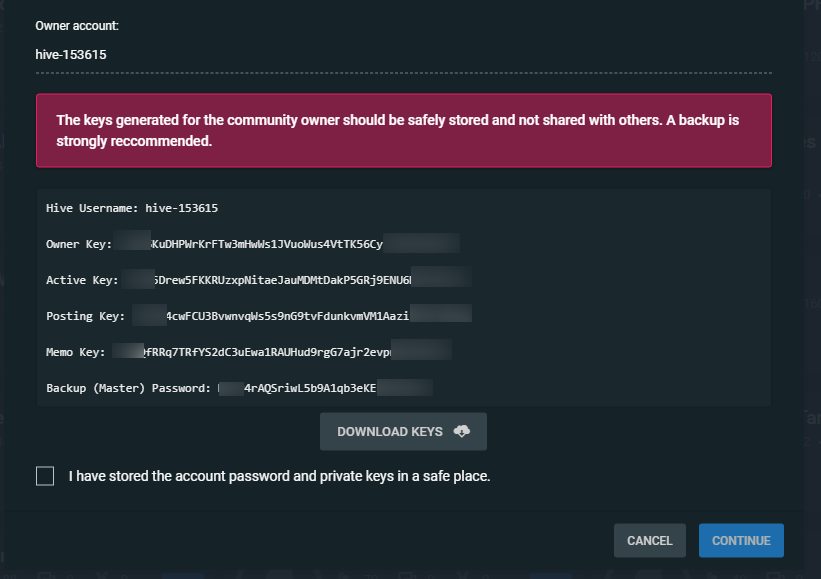Click the red key safety warning banner

(404, 130)
